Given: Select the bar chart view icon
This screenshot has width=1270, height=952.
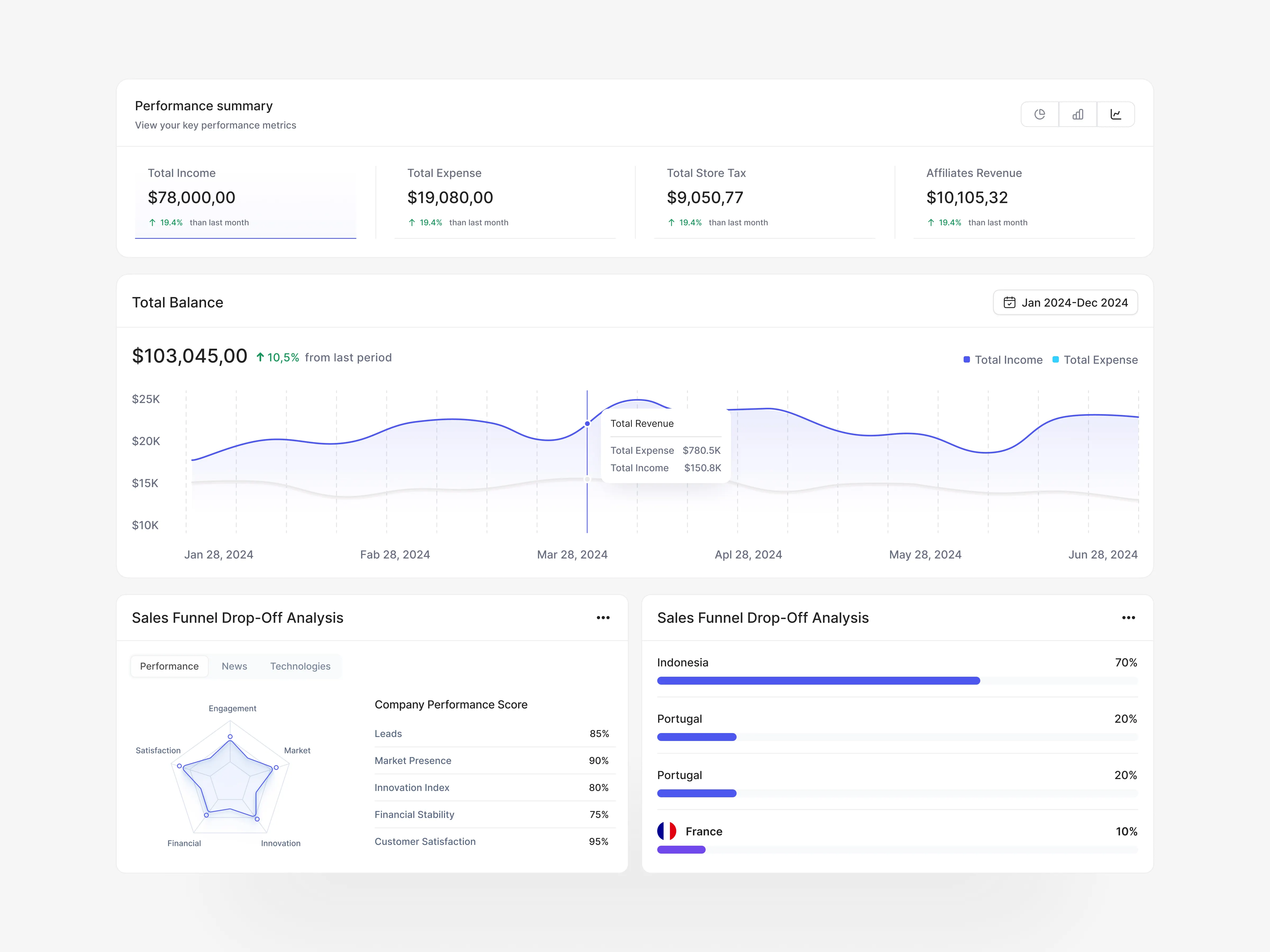Looking at the screenshot, I should click(x=1078, y=114).
